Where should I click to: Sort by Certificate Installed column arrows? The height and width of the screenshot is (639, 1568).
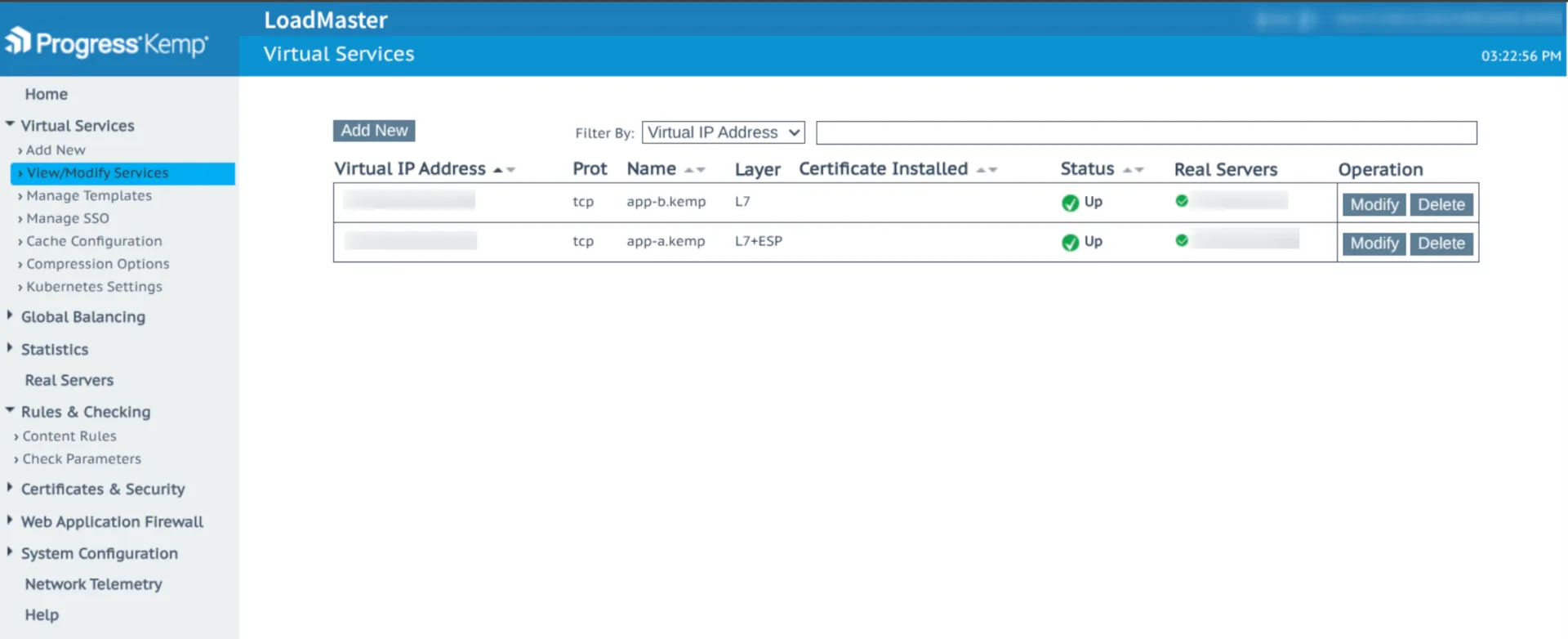[987, 170]
